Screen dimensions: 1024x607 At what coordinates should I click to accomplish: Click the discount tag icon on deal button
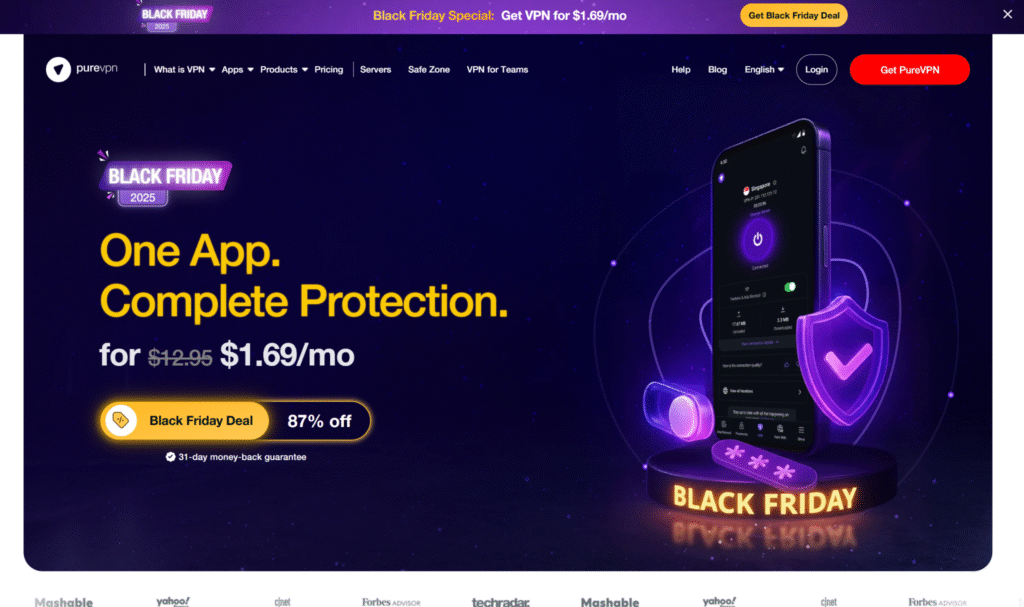pos(121,420)
